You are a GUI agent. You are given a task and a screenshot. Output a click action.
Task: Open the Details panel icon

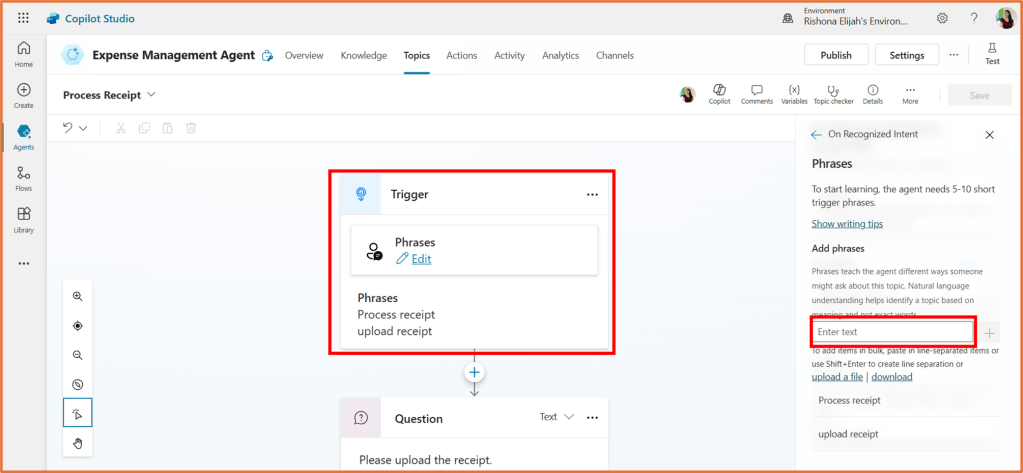tap(872, 93)
